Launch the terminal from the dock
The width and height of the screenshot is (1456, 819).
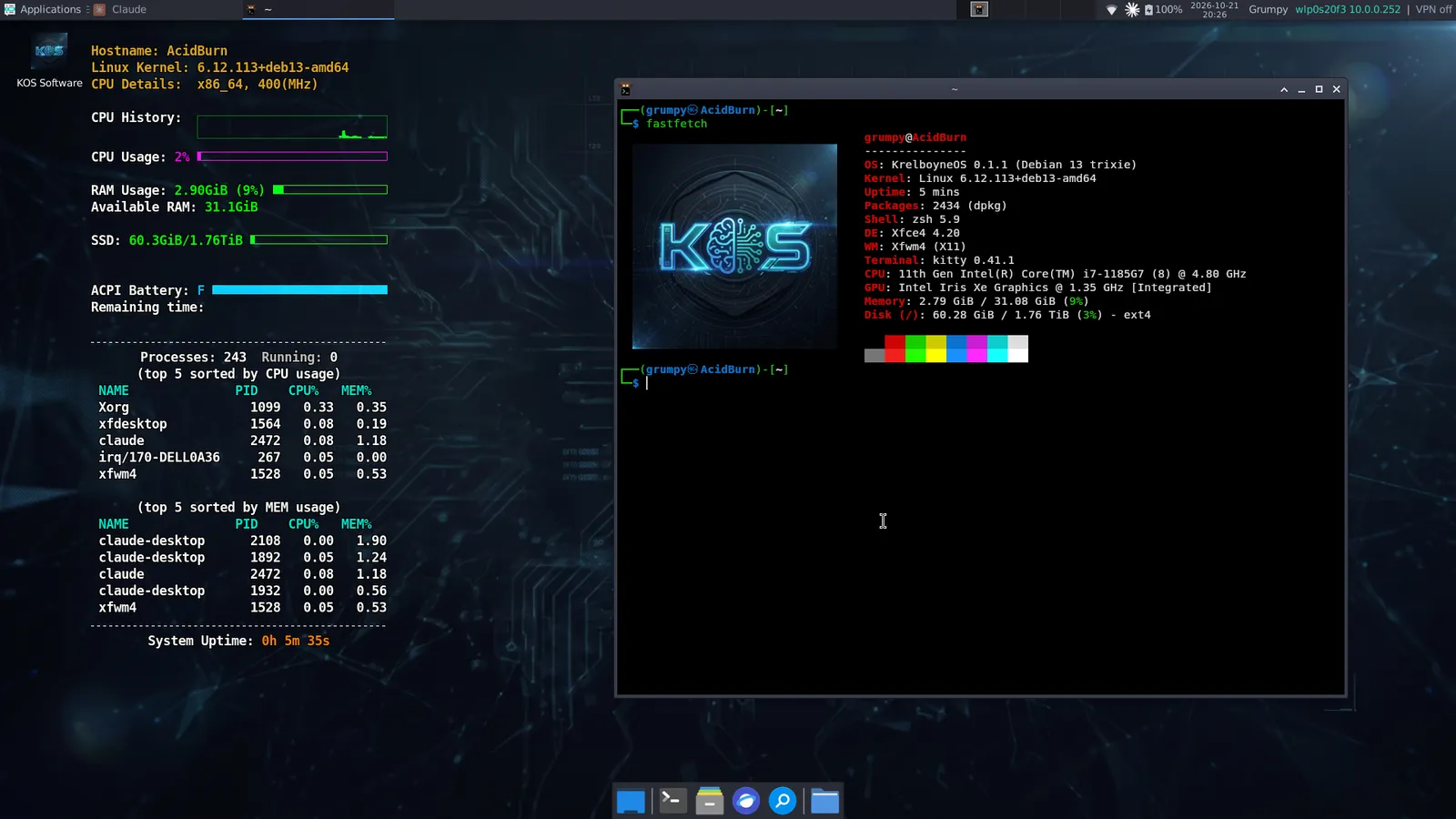(x=672, y=800)
